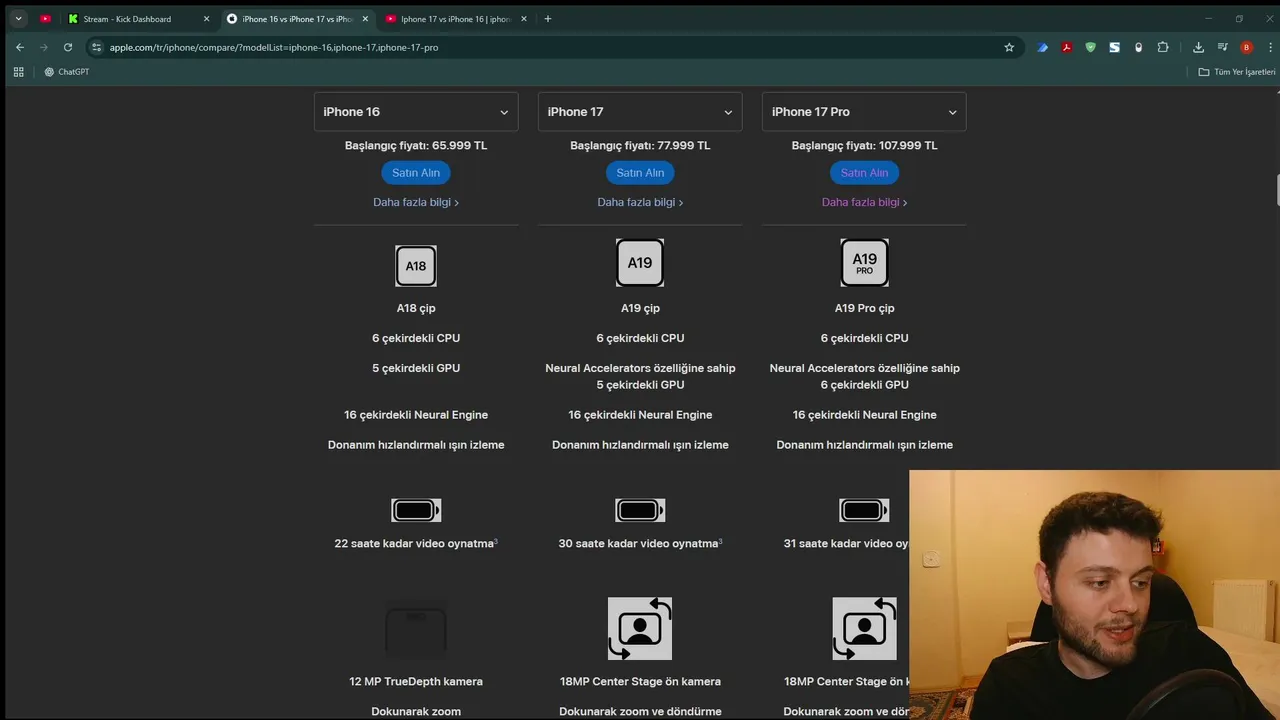Reload the current page
Viewport: 1280px width, 720px height.
(68, 47)
